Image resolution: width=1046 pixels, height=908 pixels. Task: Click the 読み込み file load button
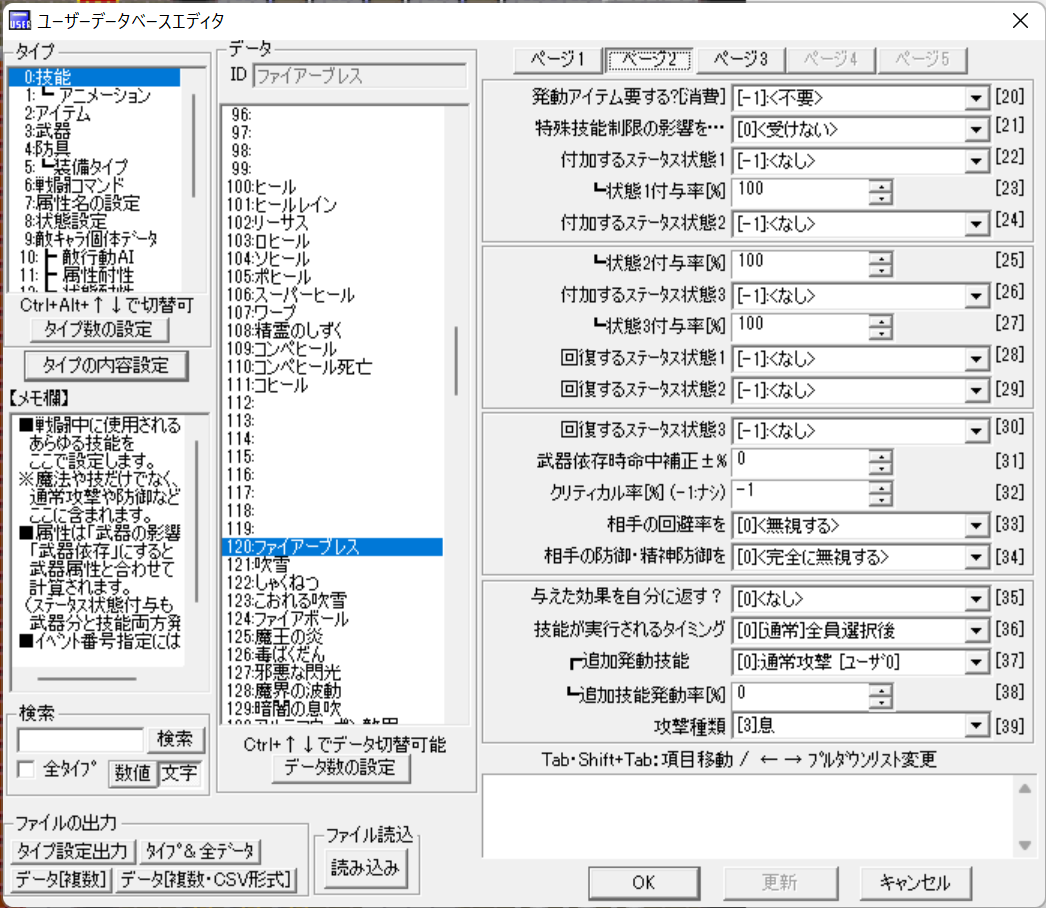point(365,867)
